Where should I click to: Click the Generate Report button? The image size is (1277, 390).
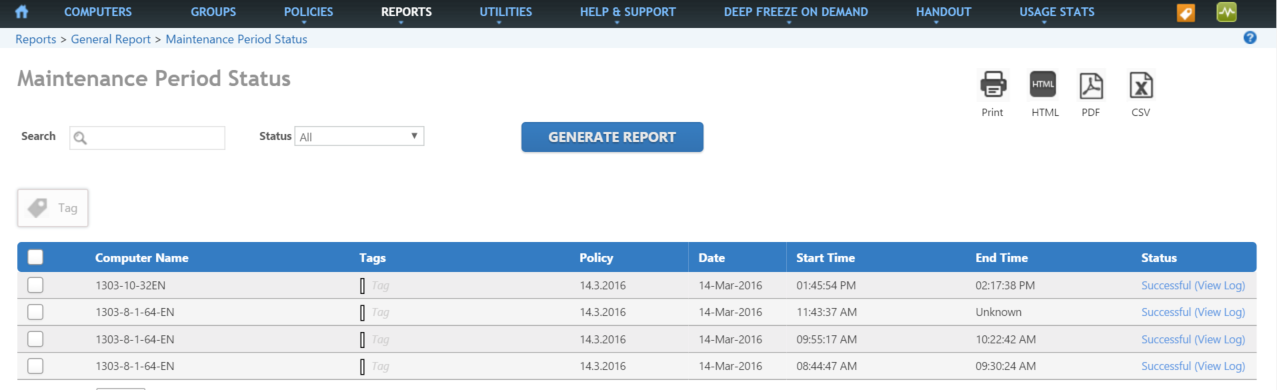[612, 137]
